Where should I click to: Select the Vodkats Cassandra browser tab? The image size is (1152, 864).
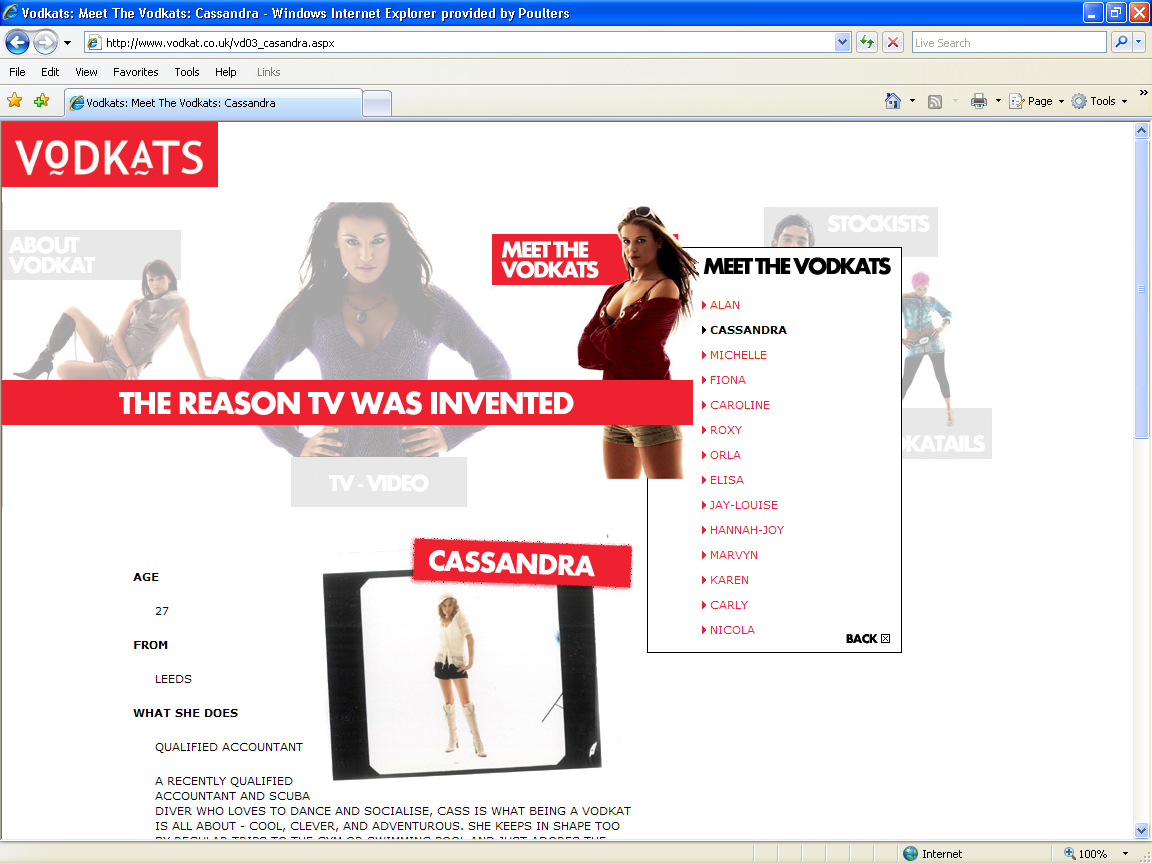[x=213, y=103]
